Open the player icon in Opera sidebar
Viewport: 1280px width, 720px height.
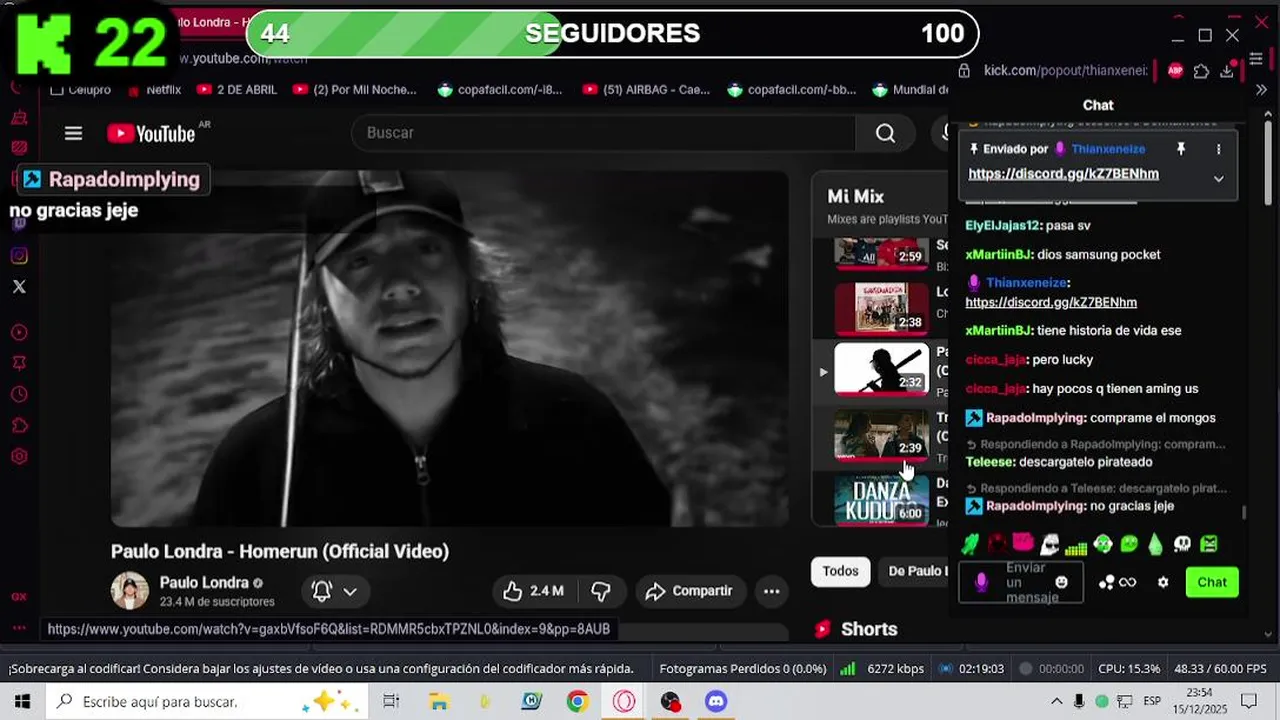click(x=19, y=333)
